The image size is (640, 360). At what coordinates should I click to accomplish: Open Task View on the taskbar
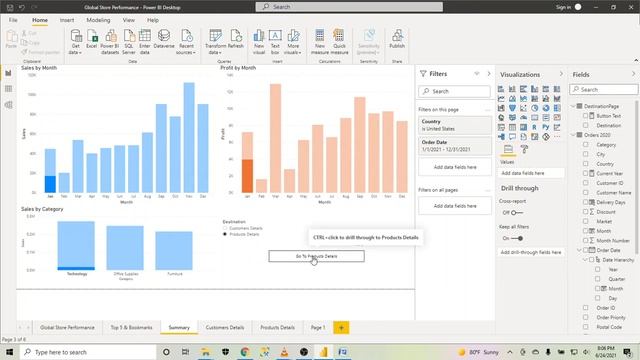(185, 352)
